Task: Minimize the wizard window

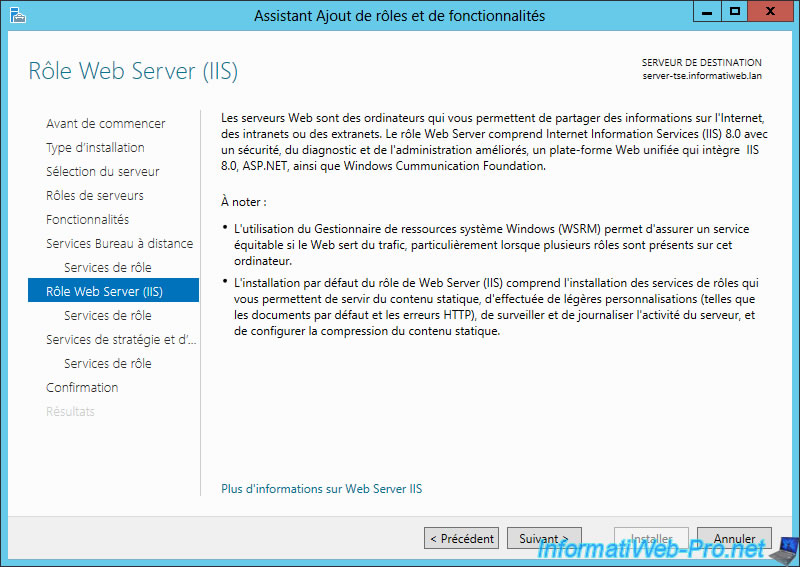Action: point(707,12)
